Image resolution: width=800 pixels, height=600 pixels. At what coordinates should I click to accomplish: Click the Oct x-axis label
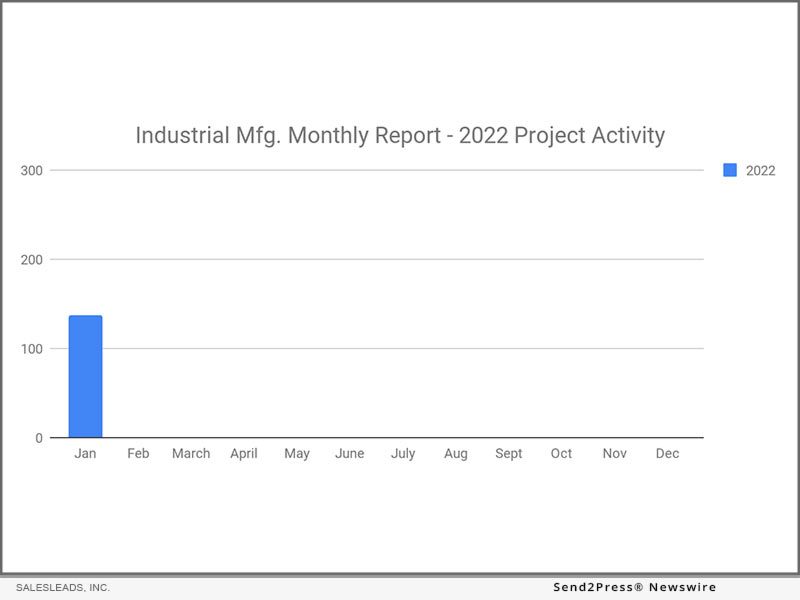click(562, 454)
